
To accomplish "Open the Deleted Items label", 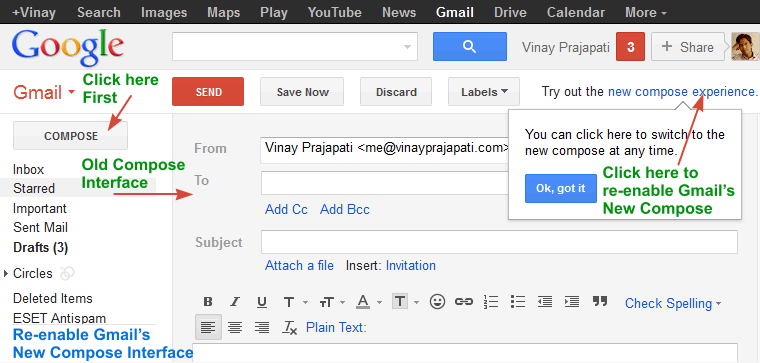I will click(52, 298).
